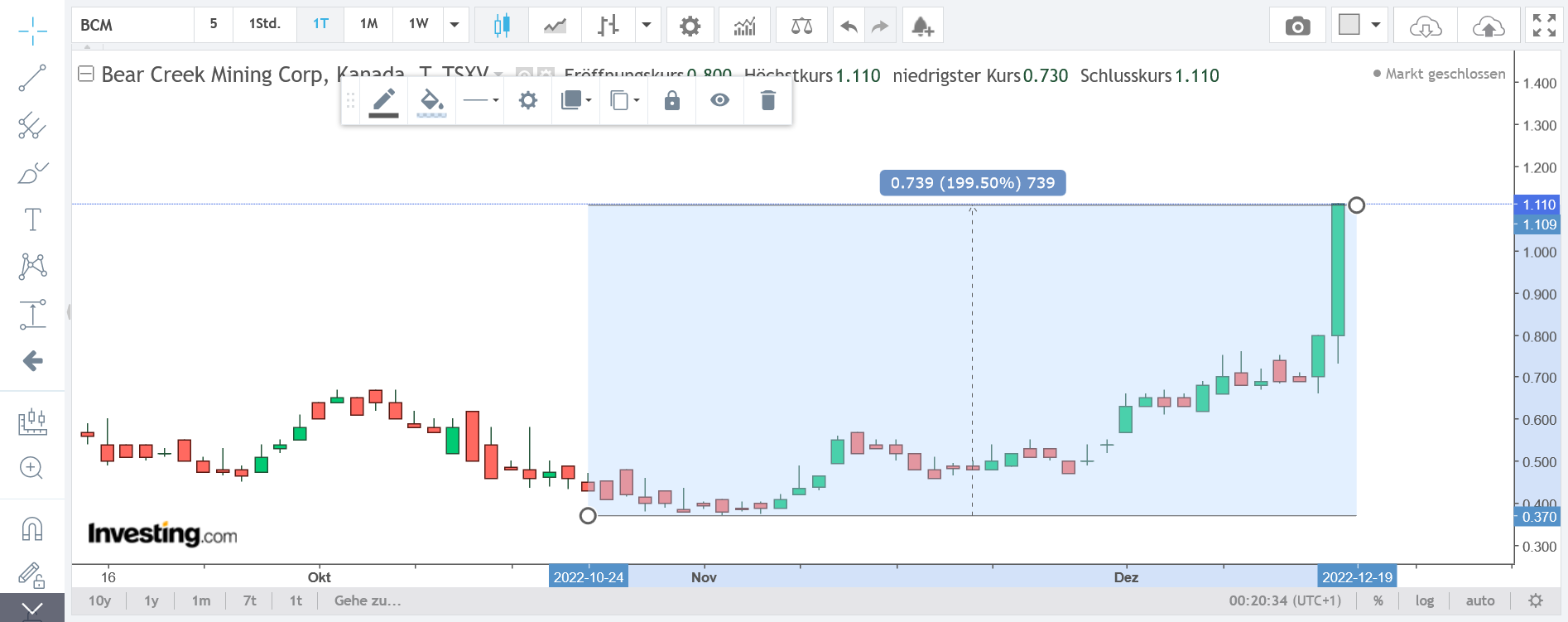
Task: Open clone drawing dropdown
Action: [624, 101]
